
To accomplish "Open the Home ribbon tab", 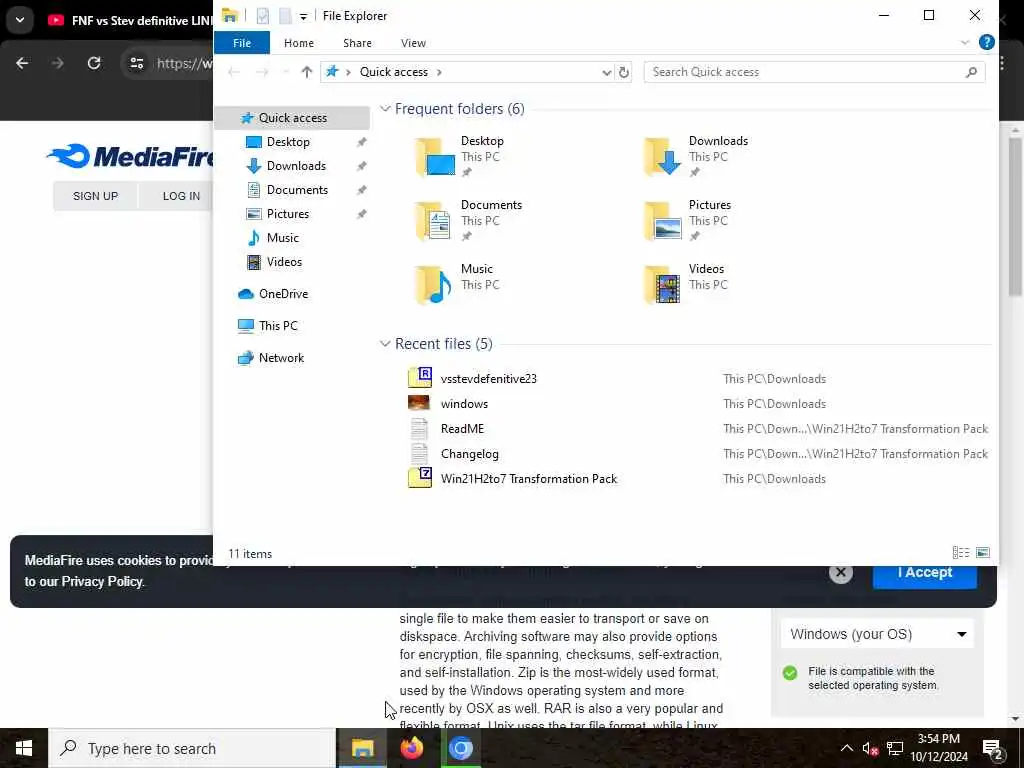I will pyautogui.click(x=298, y=43).
